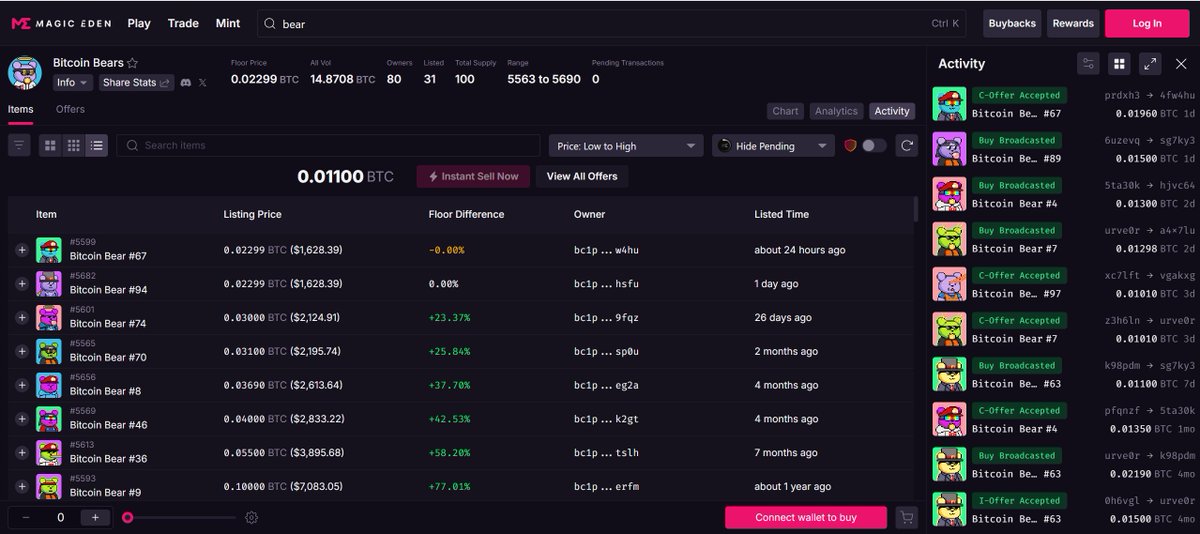Favorite Bitcoin Bears with the star icon
Image resolution: width=1200 pixels, height=534 pixels.
coord(133,63)
